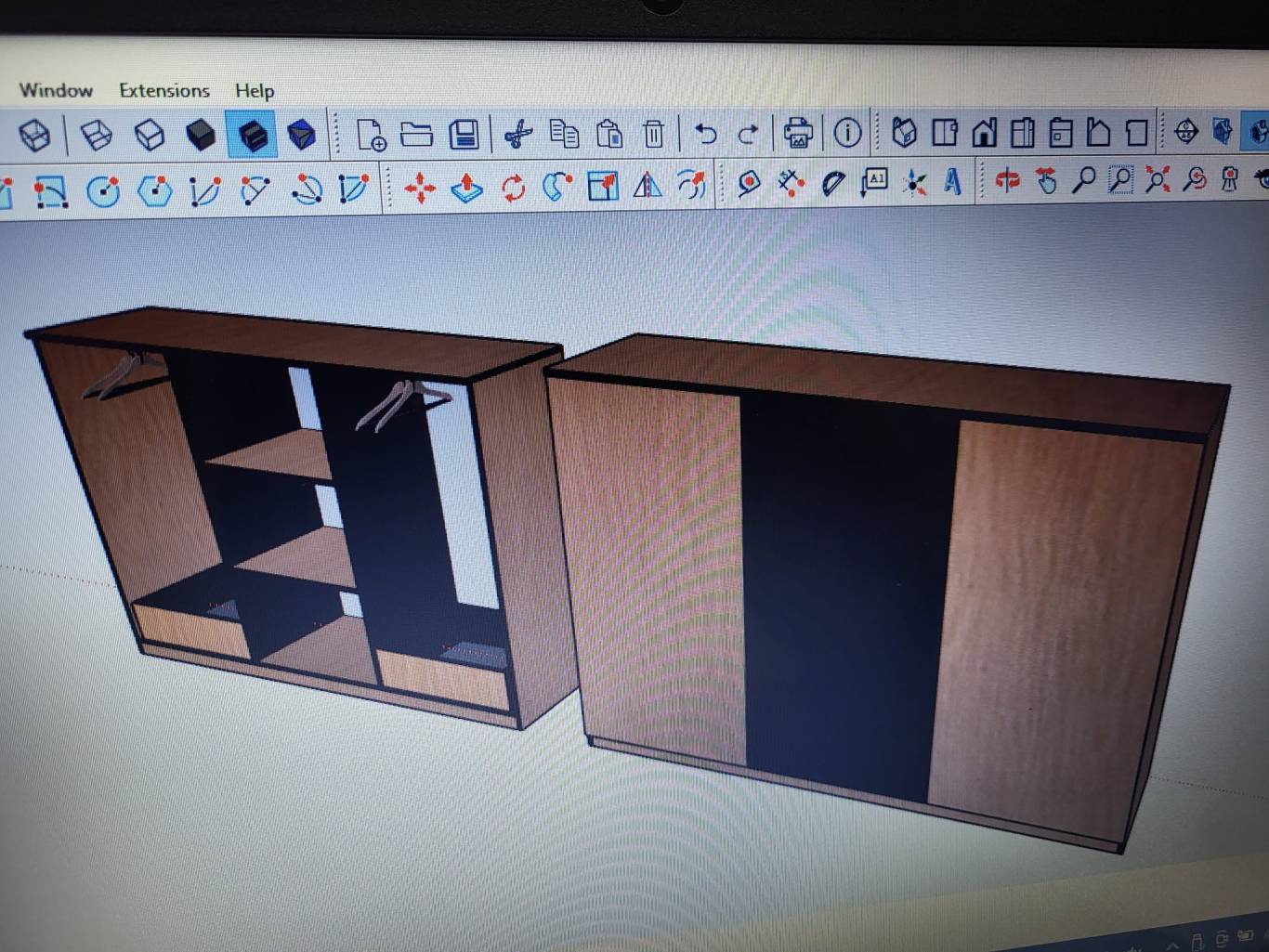Activate the Tape Measure tool
The image size is (1269, 952).
[x=748, y=183]
